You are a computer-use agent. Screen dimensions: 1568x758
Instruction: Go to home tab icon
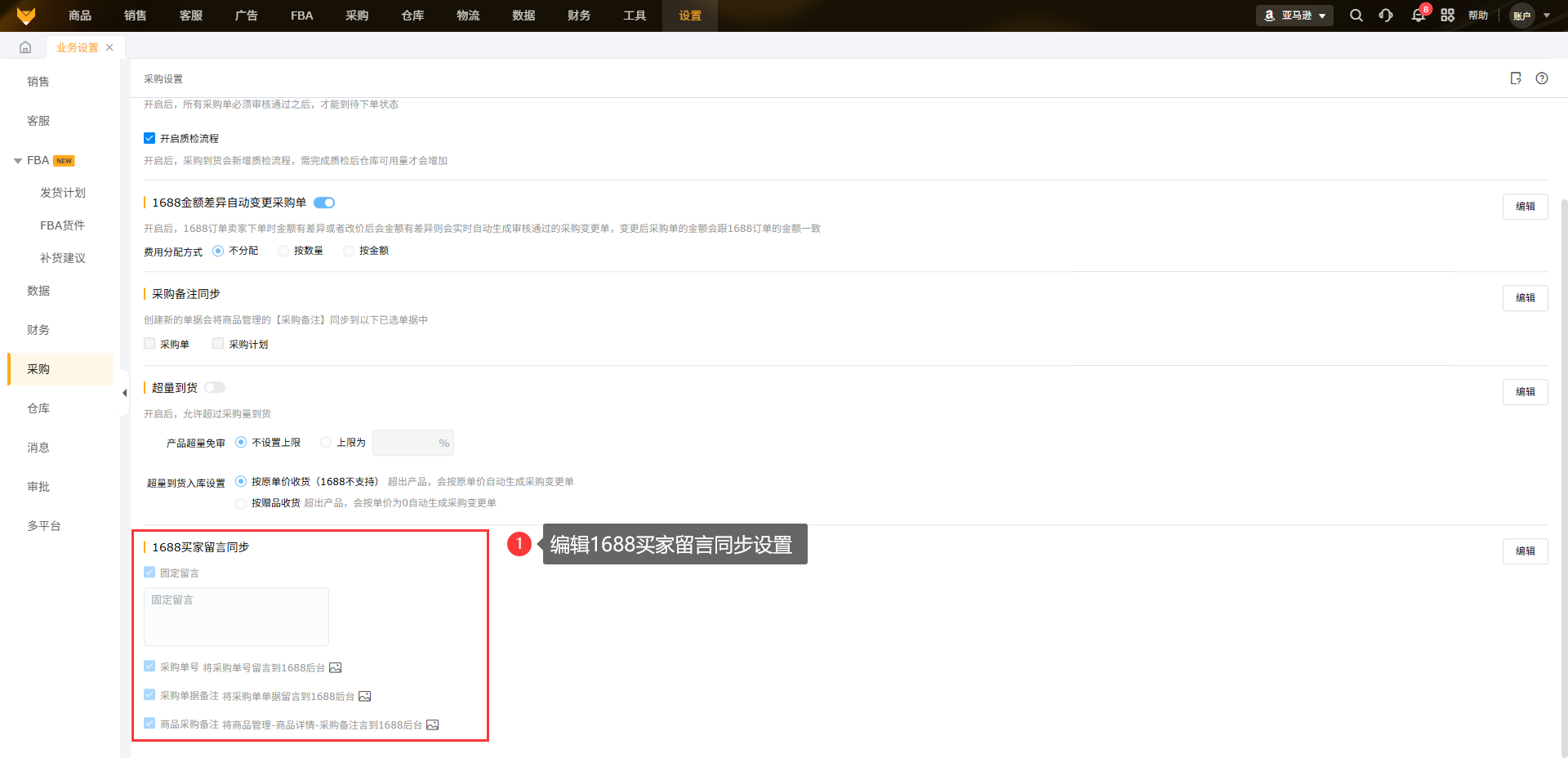click(25, 47)
